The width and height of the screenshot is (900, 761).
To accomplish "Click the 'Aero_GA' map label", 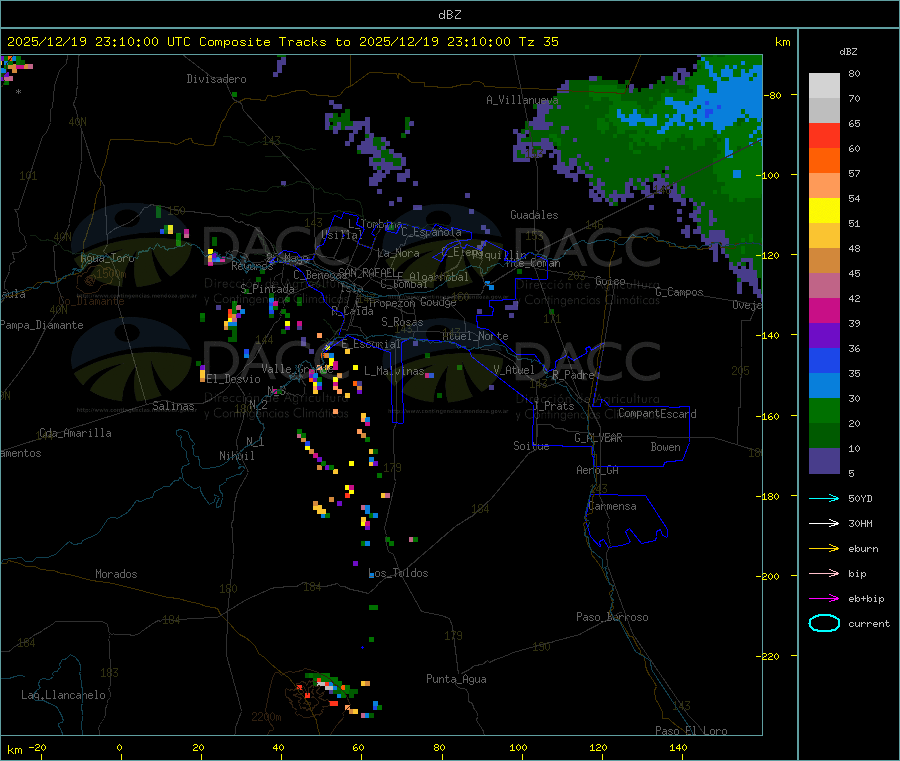I will tap(597, 470).
